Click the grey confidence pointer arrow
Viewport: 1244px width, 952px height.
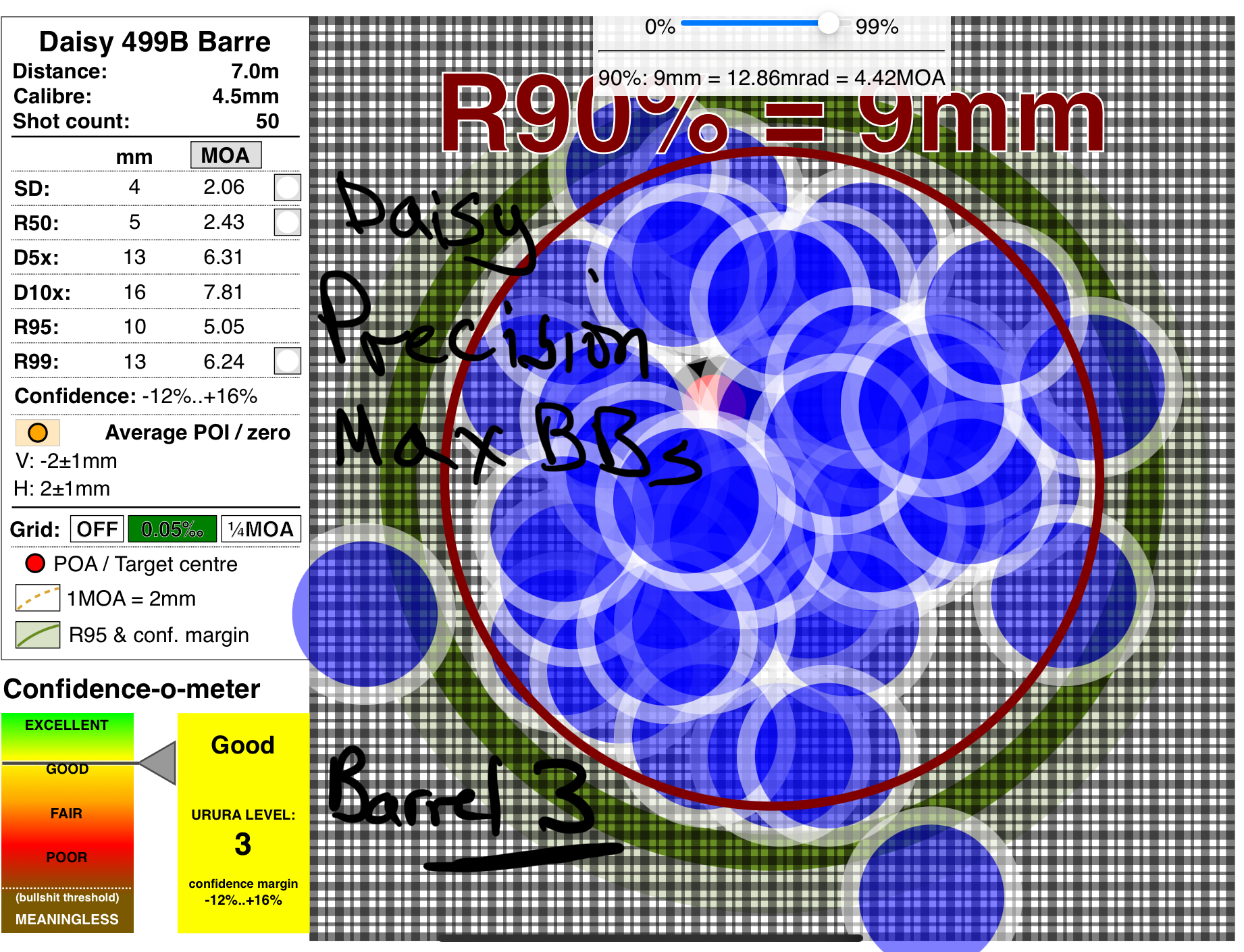click(x=159, y=763)
